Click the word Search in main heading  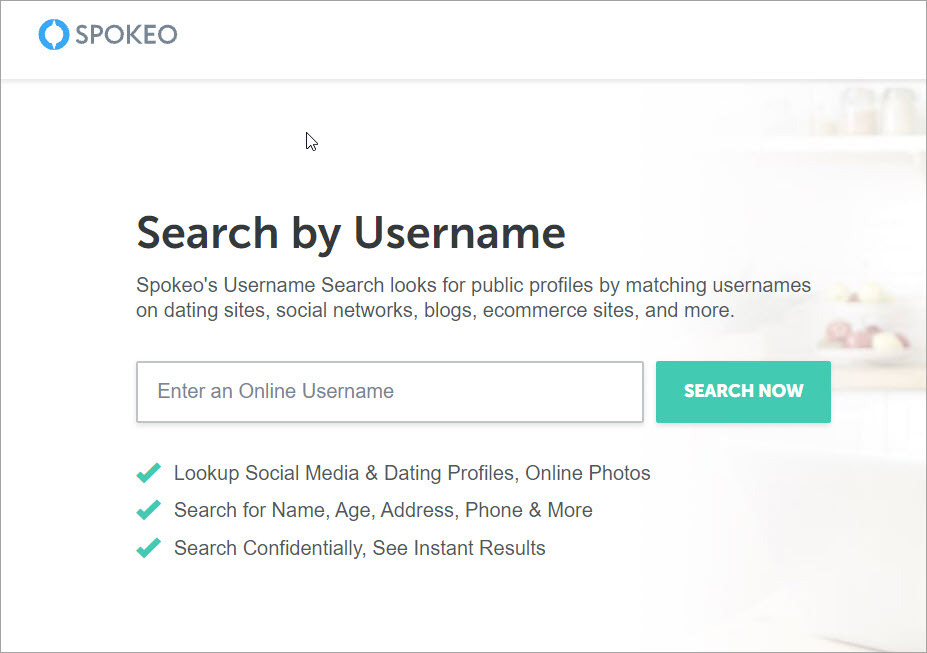click(x=208, y=233)
